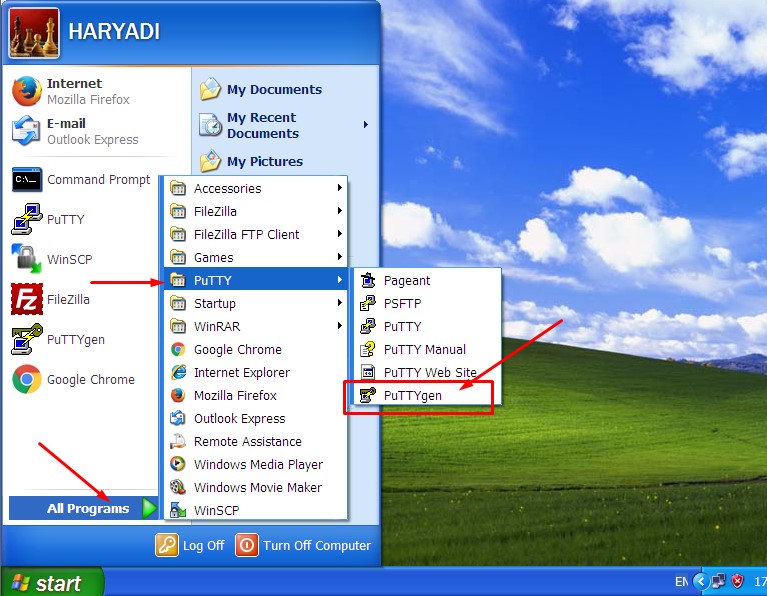This screenshot has height=596, width=767.
Task: Click the HARYADI user account picture
Action: (x=33, y=34)
